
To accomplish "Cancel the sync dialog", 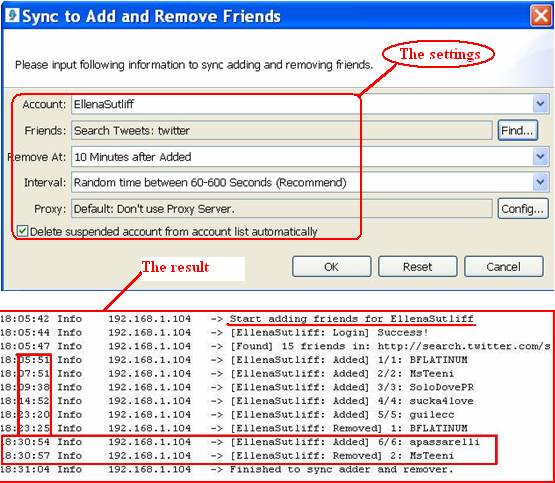I will click(x=503, y=266).
